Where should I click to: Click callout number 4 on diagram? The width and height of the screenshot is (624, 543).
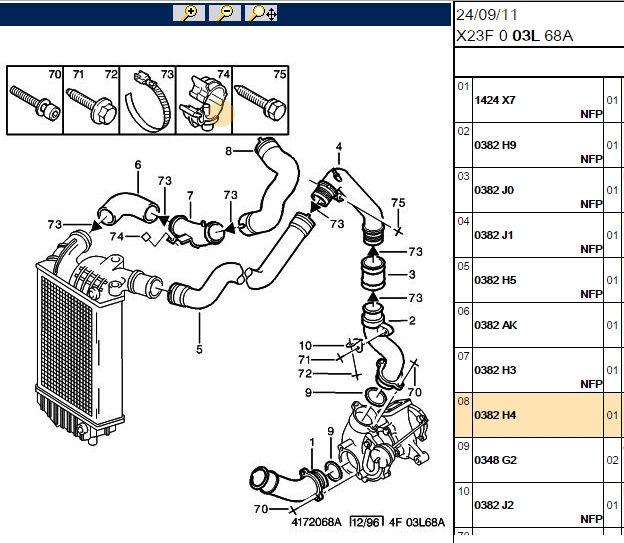coord(339,146)
